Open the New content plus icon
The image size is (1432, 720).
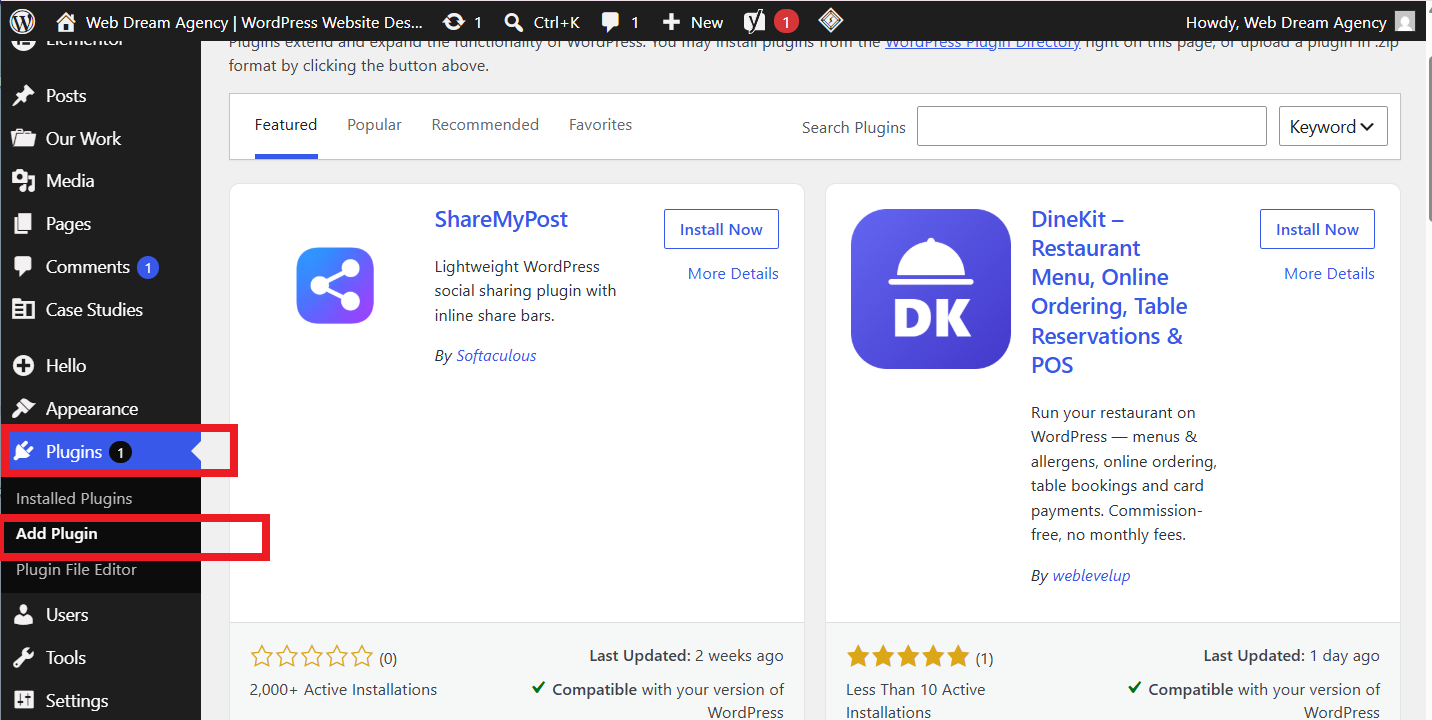point(671,22)
